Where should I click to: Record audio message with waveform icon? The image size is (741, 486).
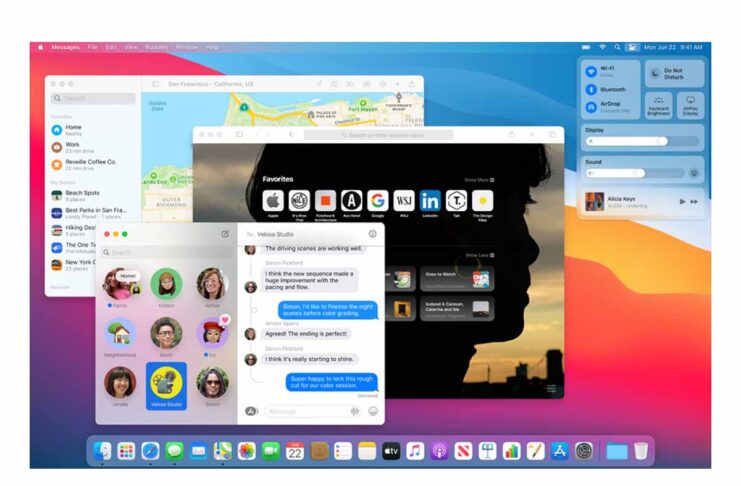pos(355,411)
